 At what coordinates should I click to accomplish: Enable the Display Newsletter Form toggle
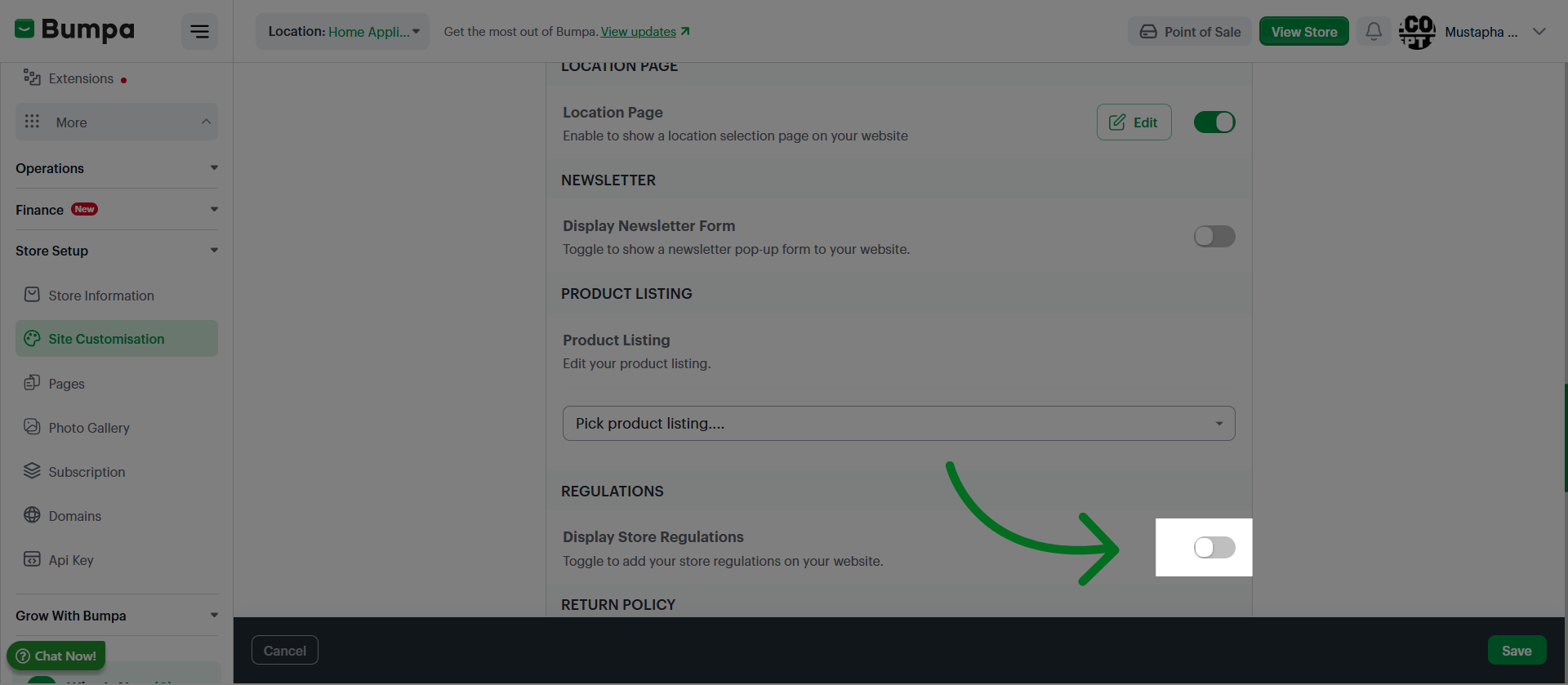1214,237
